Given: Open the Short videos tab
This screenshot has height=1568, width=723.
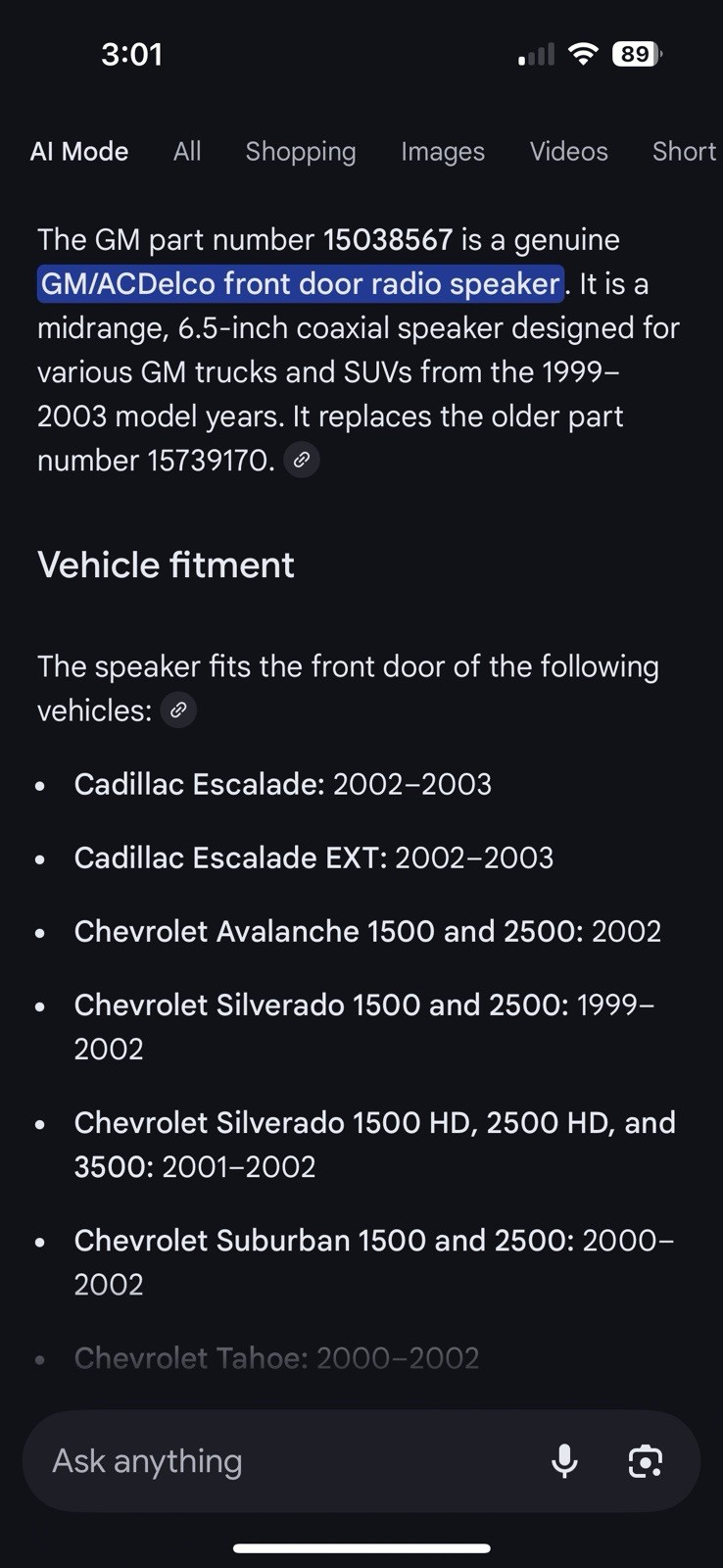Looking at the screenshot, I should coord(684,151).
